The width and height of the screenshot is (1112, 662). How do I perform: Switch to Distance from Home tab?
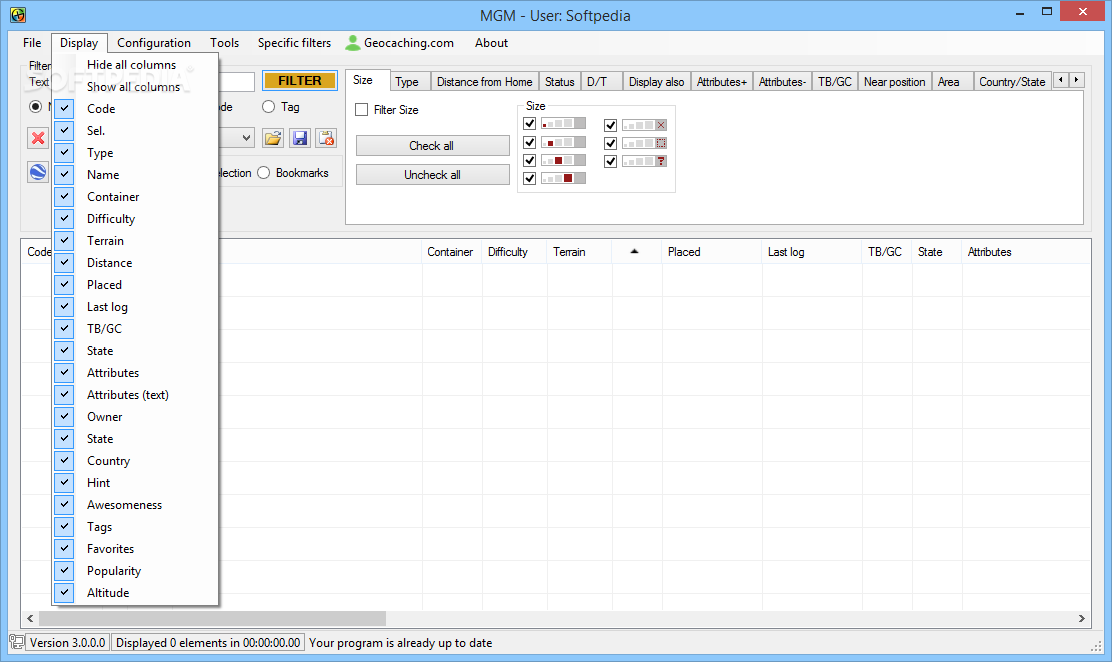tap(484, 82)
